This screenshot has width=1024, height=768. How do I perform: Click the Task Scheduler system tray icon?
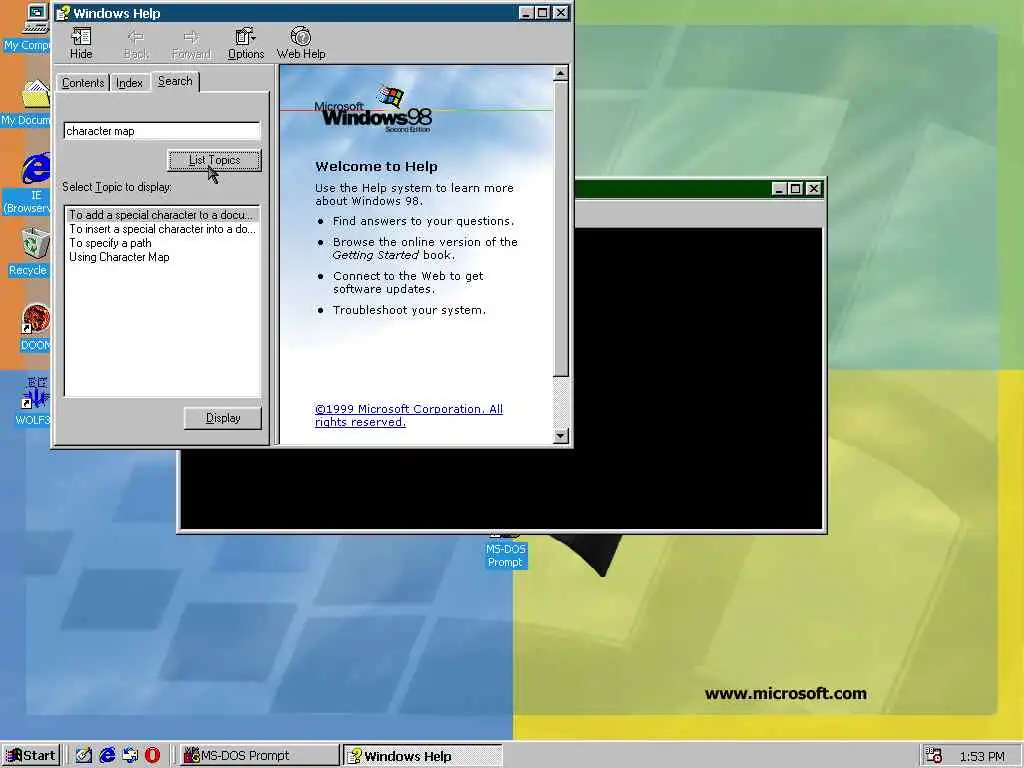pos(935,756)
